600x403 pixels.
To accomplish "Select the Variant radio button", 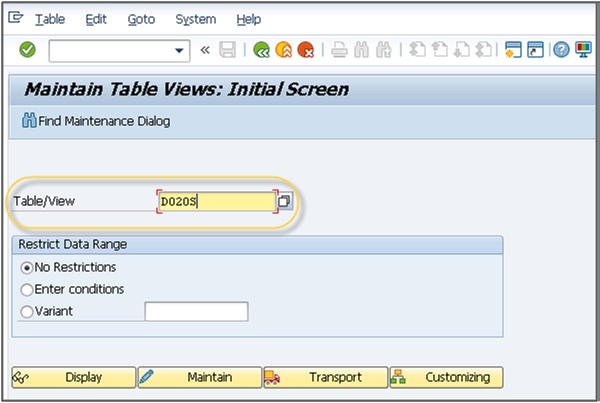I will 27,311.
